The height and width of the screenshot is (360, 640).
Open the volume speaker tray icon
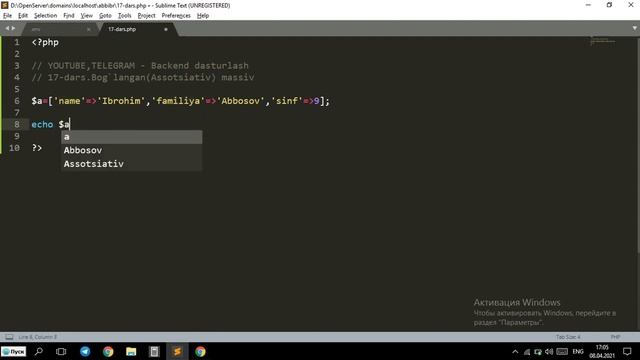click(x=549, y=352)
